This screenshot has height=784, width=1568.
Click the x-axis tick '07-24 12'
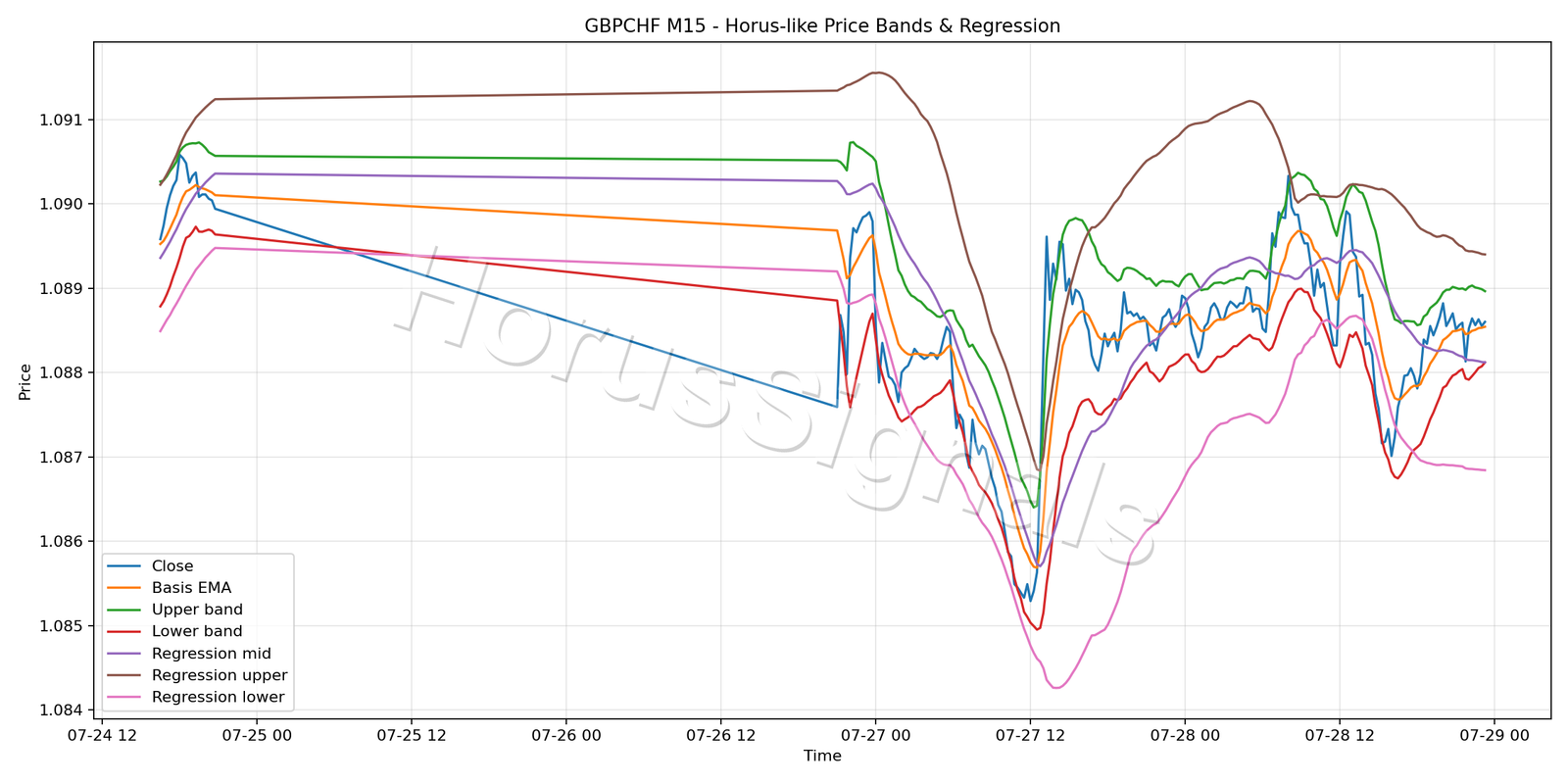click(x=102, y=736)
